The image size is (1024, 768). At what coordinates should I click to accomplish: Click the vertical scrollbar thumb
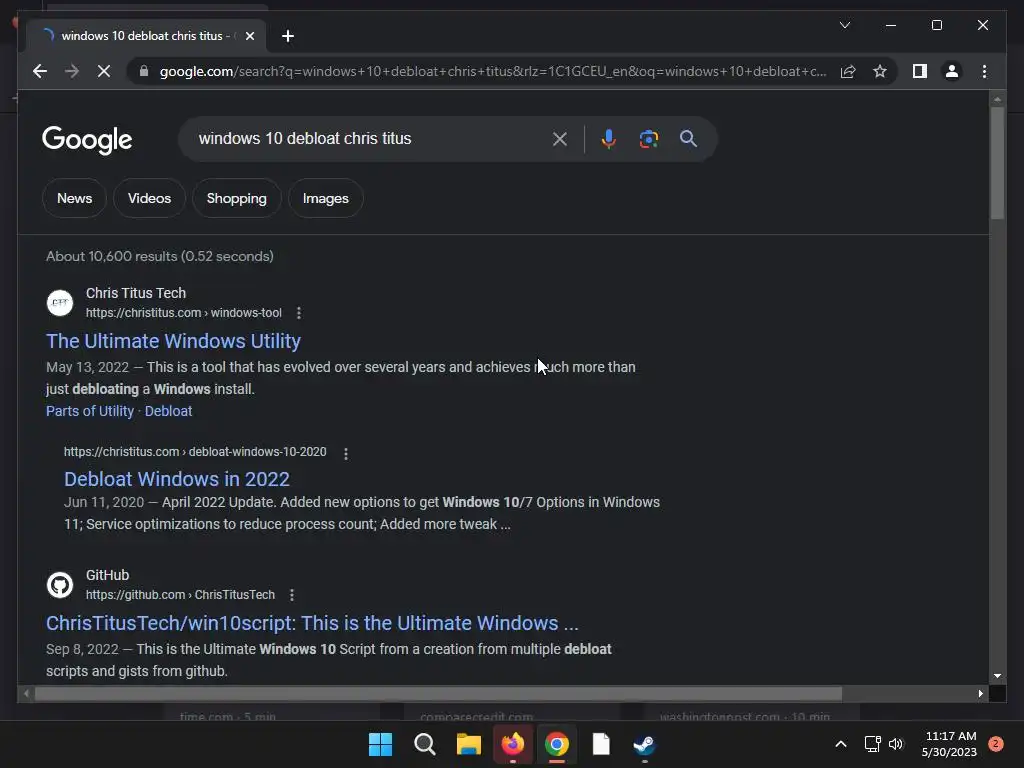[x=997, y=163]
